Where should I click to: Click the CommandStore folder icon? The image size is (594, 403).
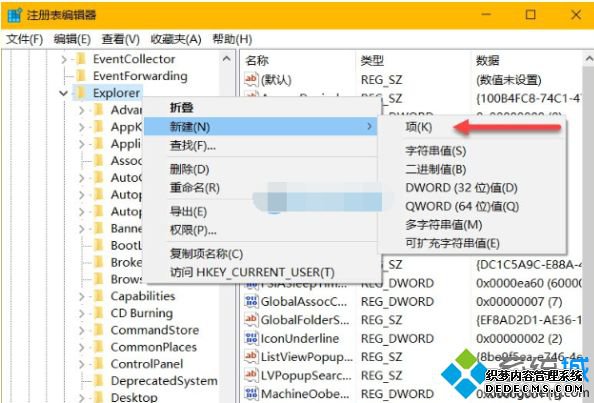tap(98, 330)
